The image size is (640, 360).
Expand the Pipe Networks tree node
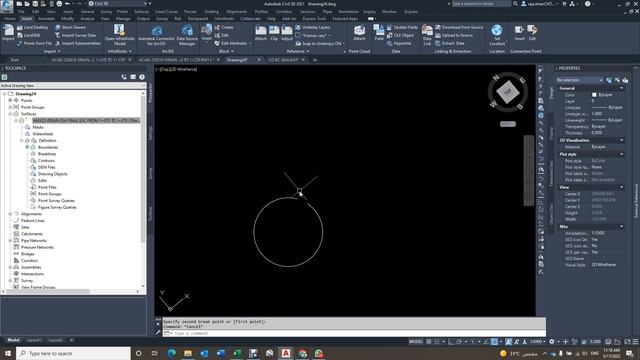[10, 240]
